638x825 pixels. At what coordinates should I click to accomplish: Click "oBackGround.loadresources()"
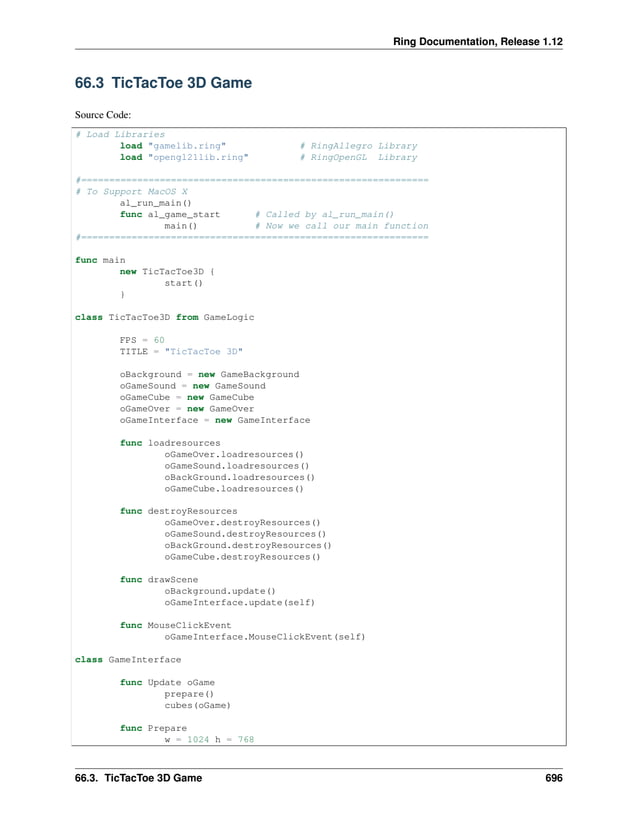[x=240, y=478]
